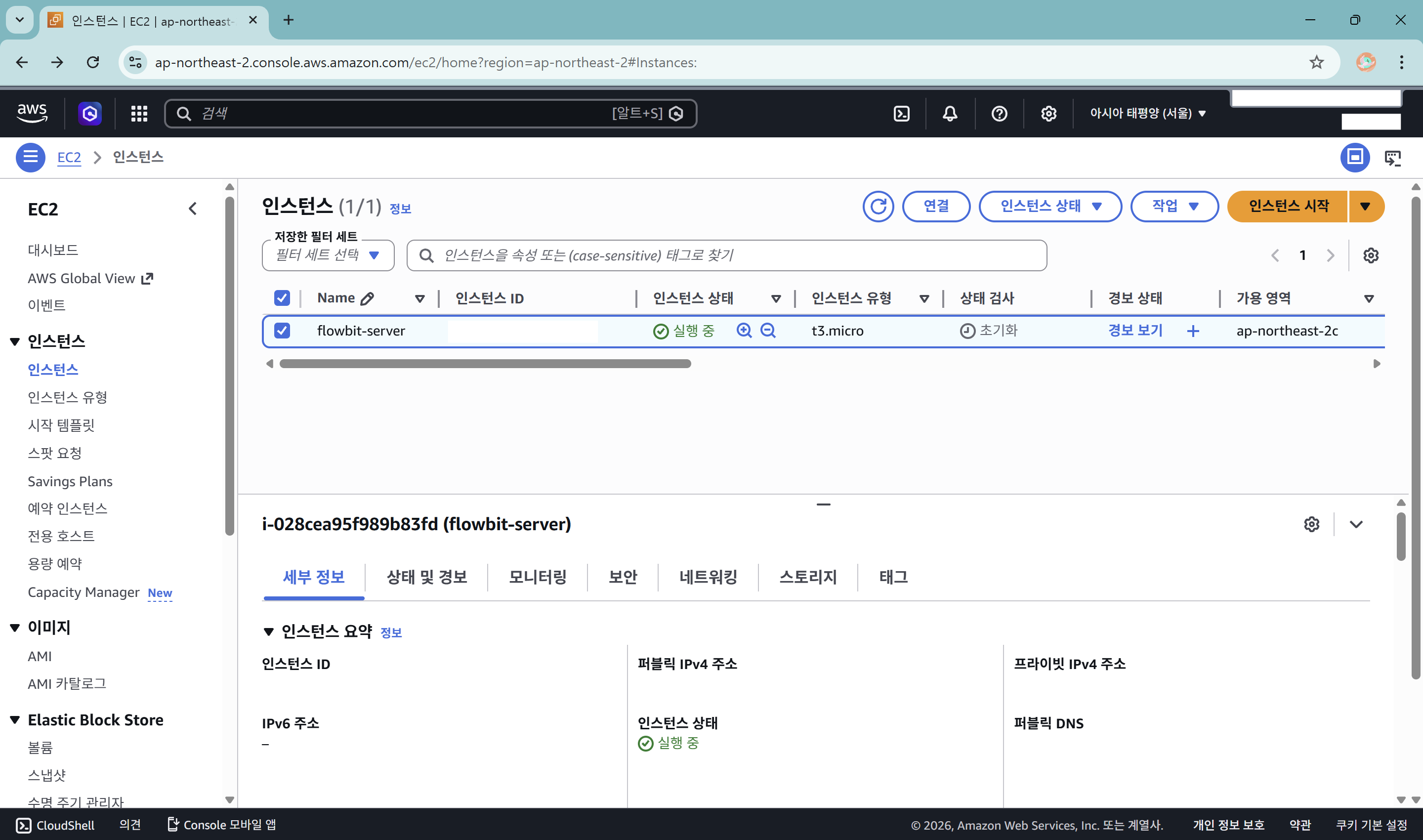
Task: Open the 대시보드 sidebar link
Action: coord(53,250)
